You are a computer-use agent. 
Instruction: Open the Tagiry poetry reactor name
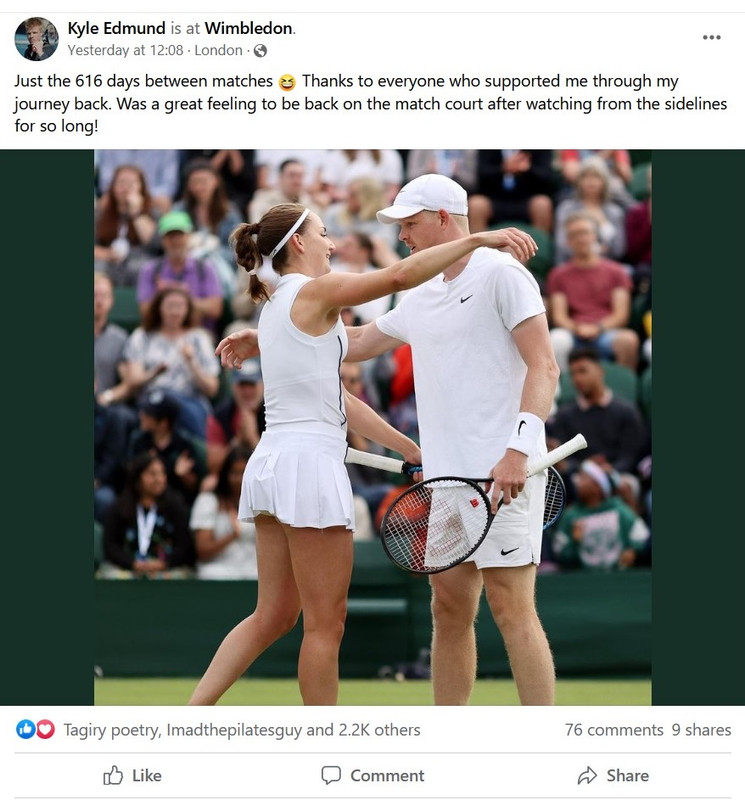click(111, 730)
